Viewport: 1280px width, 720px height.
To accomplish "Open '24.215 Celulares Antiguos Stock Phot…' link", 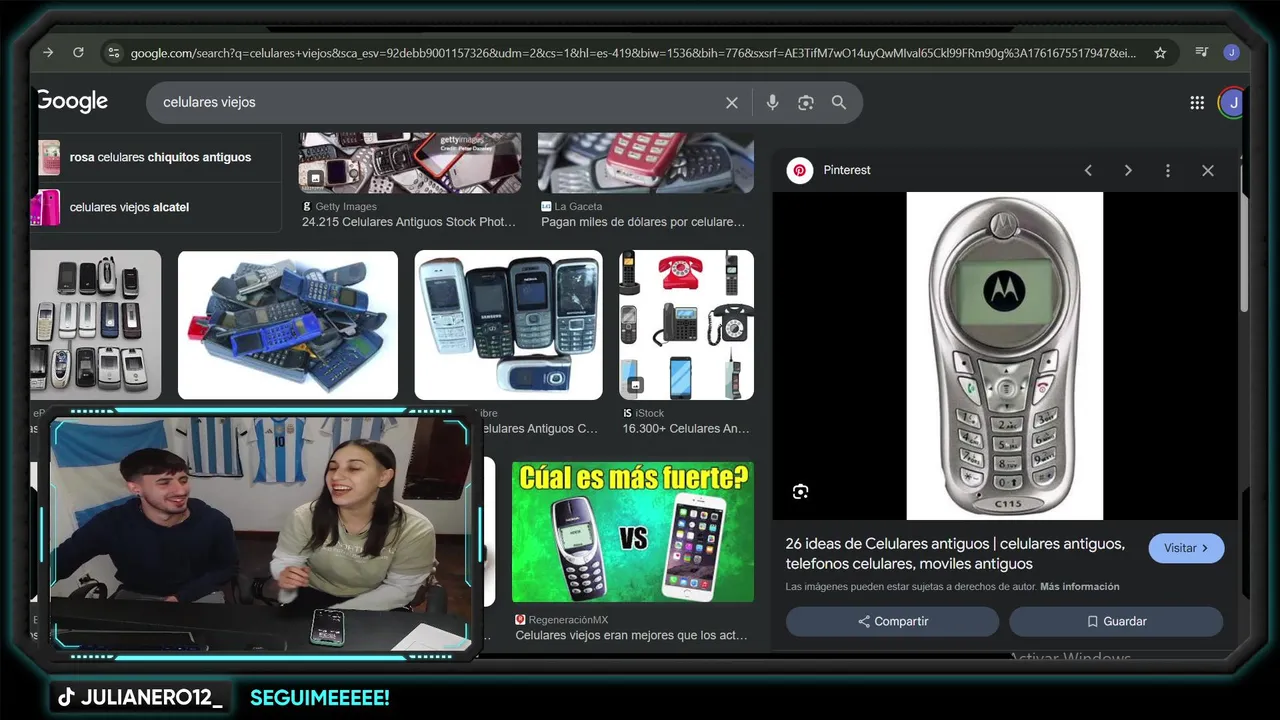I will [x=409, y=222].
